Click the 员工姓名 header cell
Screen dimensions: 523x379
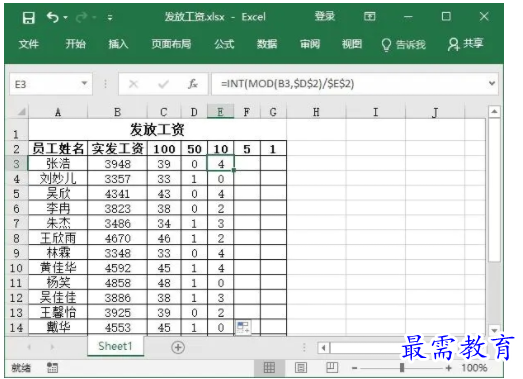pyautogui.click(x=58, y=149)
